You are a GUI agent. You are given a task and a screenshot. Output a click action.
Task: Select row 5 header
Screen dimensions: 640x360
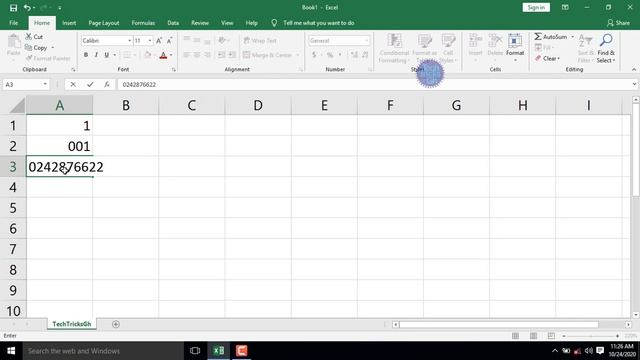pyautogui.click(x=13, y=208)
